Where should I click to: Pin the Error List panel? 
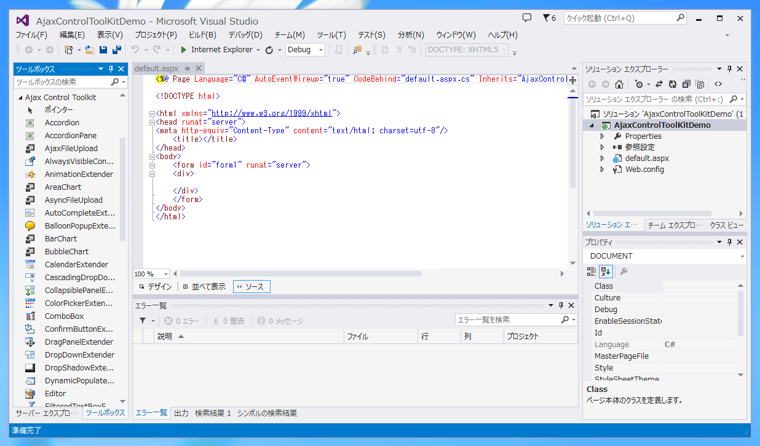point(561,305)
